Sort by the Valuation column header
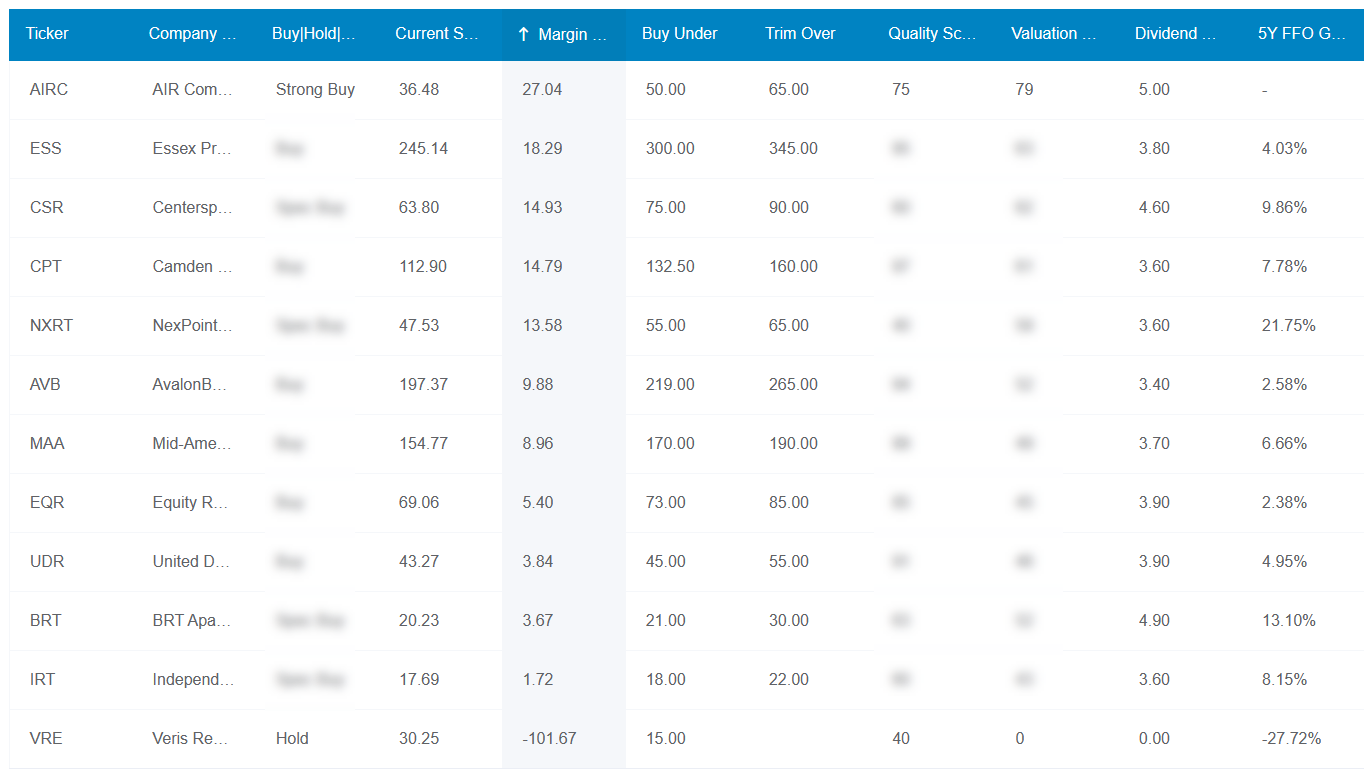The height and width of the screenshot is (771, 1364). (x=1054, y=34)
